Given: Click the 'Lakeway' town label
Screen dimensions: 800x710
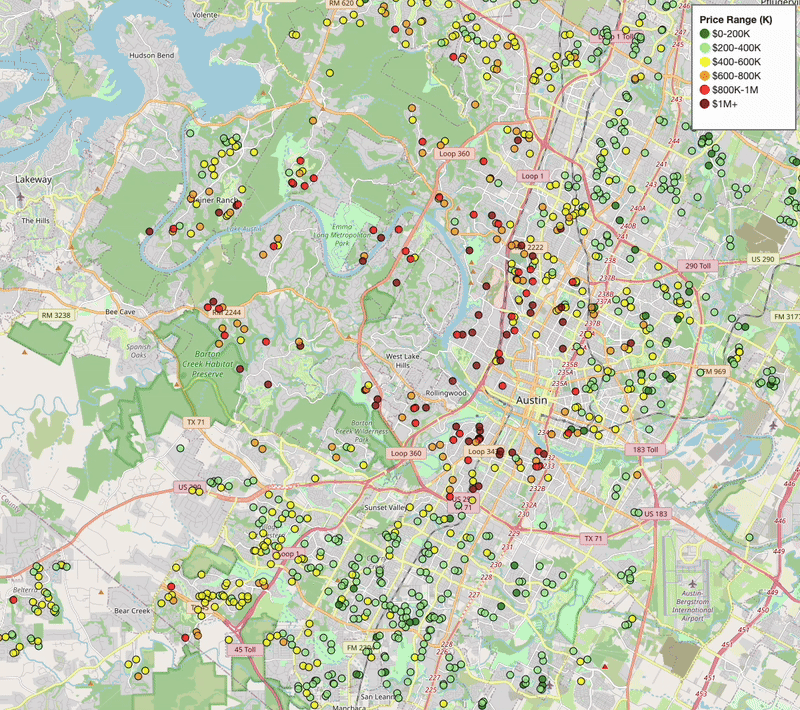Looking at the screenshot, I should pyautogui.click(x=33, y=180).
